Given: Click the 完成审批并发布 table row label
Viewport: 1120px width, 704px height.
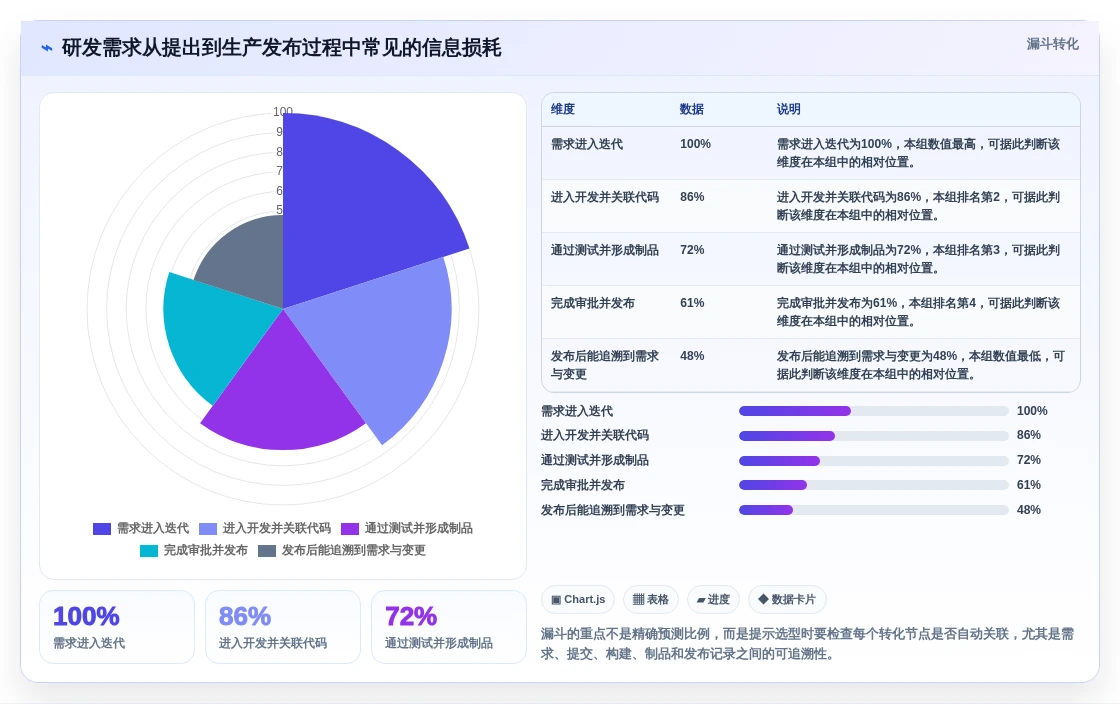Looking at the screenshot, I should coord(593,303).
